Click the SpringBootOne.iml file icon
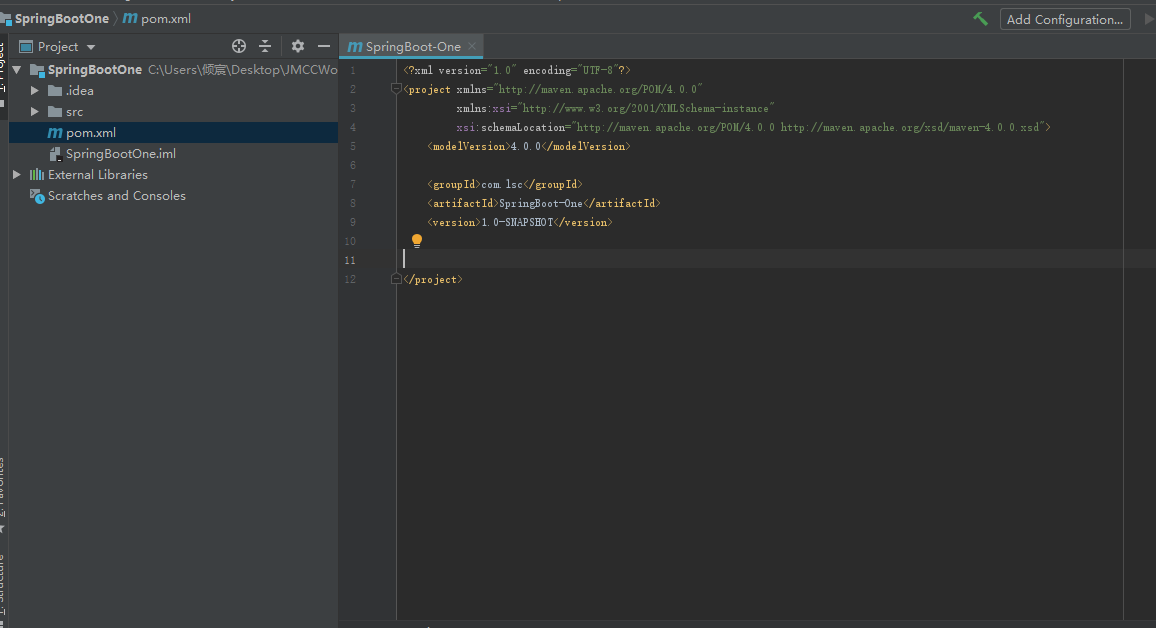This screenshot has height=628, width=1156. 55,154
